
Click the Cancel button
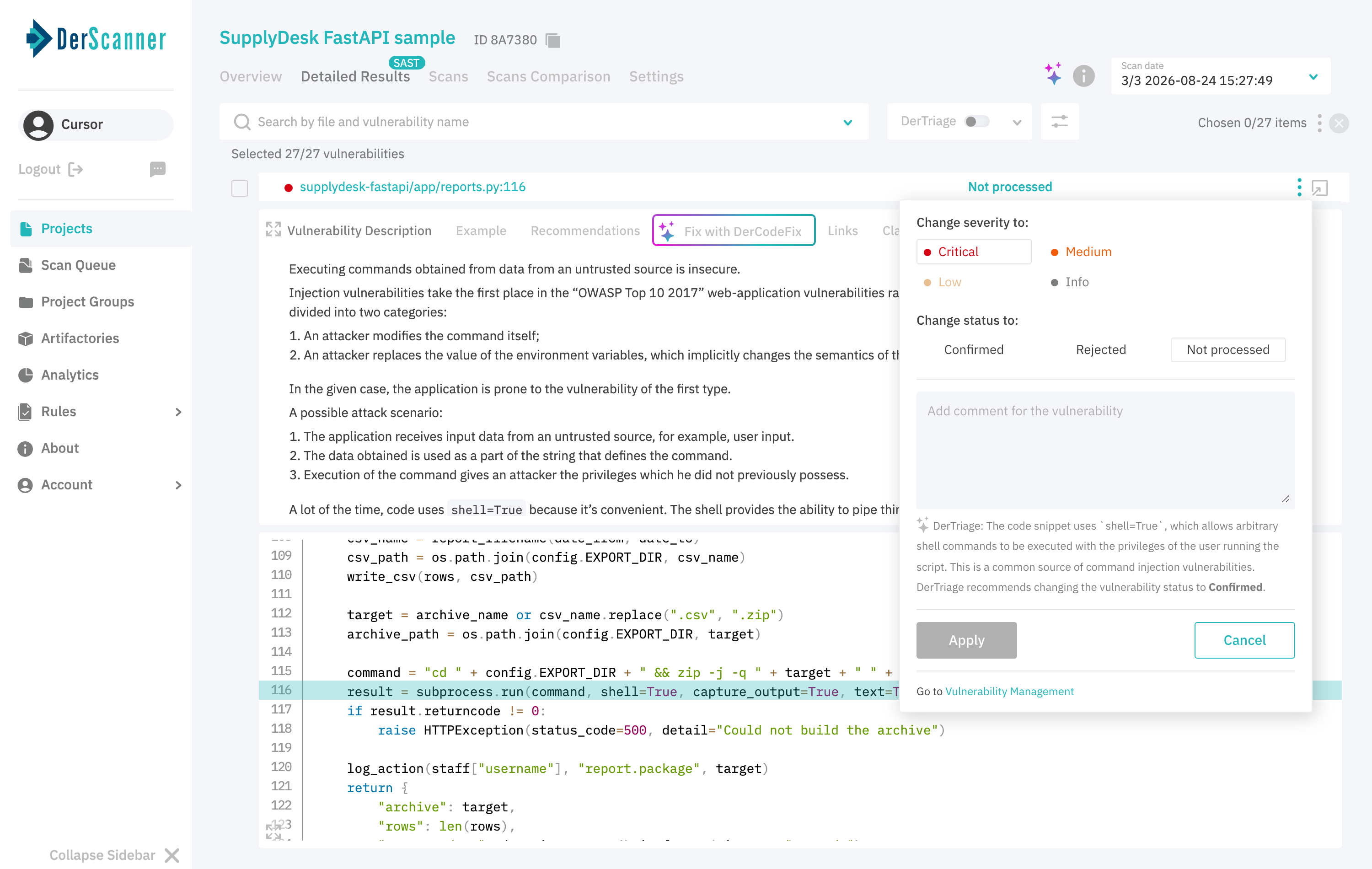point(1244,640)
